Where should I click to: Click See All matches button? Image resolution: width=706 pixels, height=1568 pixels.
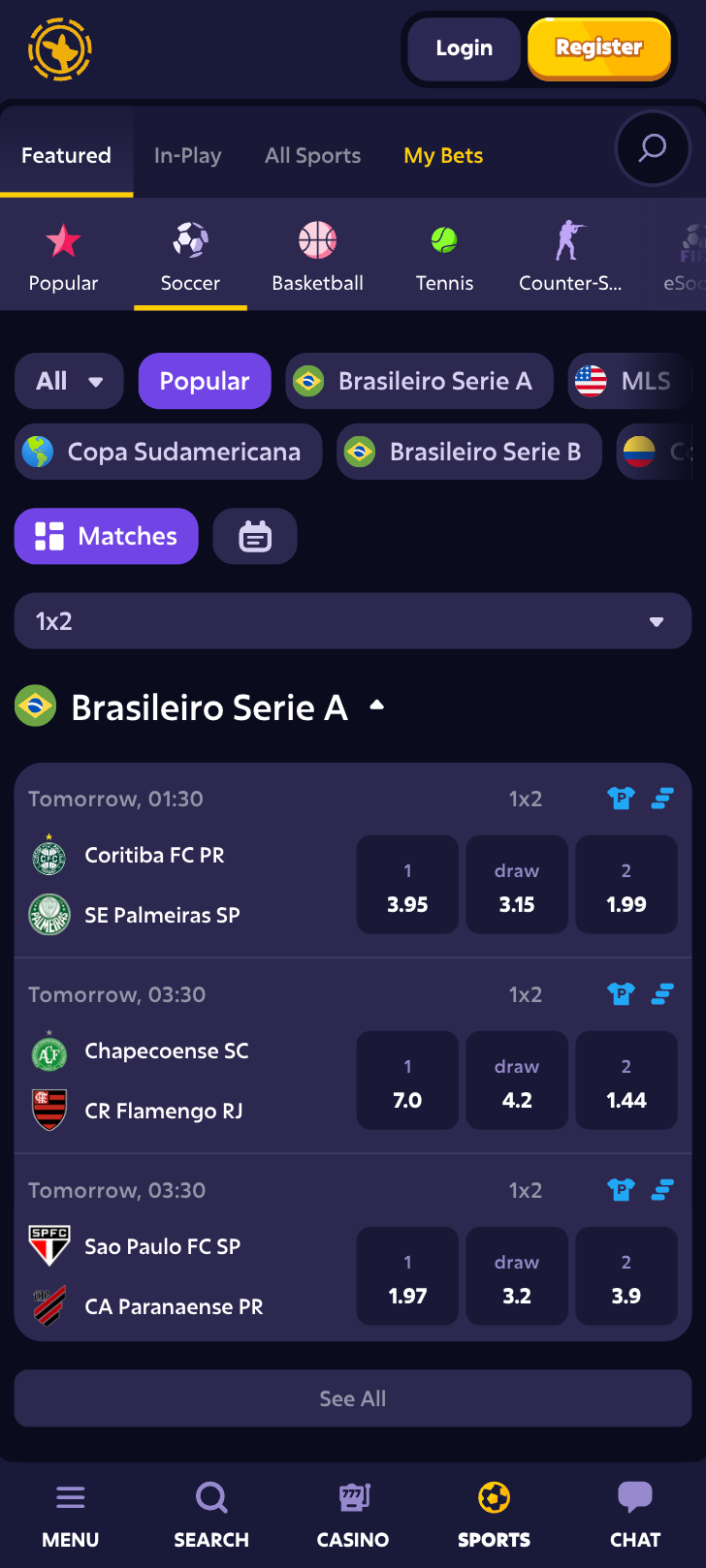[353, 1398]
